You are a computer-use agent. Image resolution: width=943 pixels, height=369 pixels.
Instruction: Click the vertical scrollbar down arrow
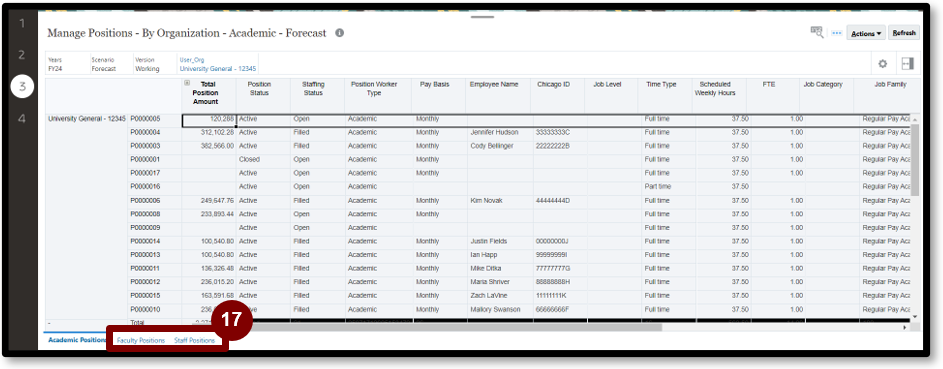(915, 317)
